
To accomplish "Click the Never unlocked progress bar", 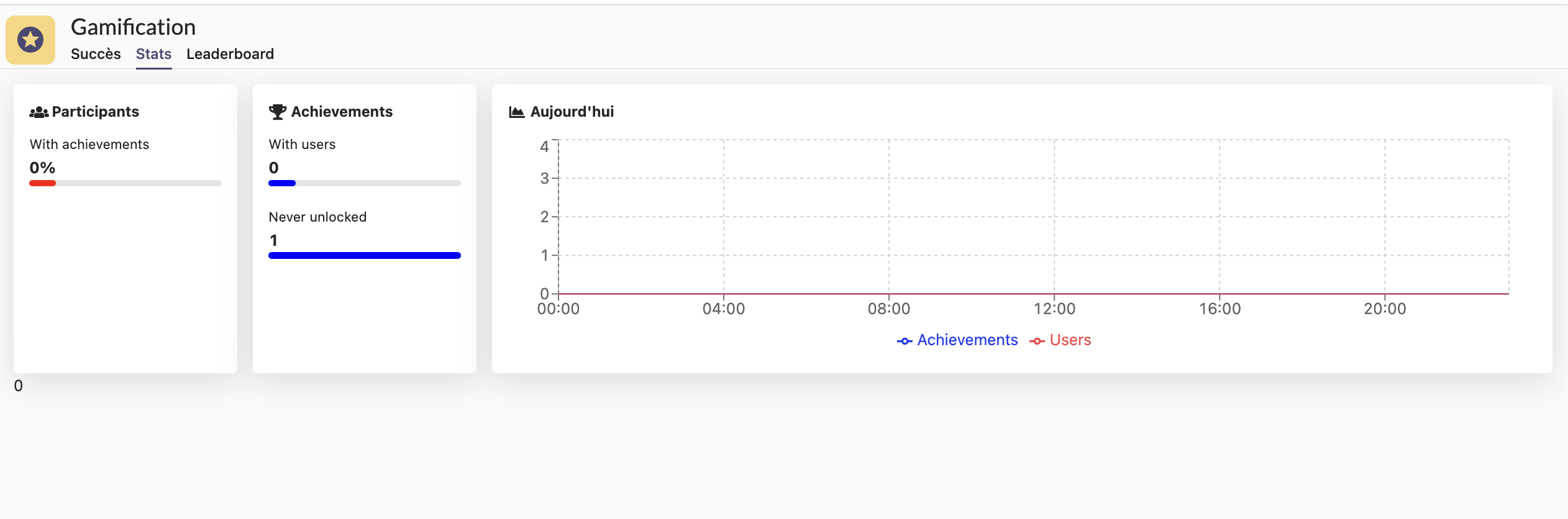I will pos(365,256).
